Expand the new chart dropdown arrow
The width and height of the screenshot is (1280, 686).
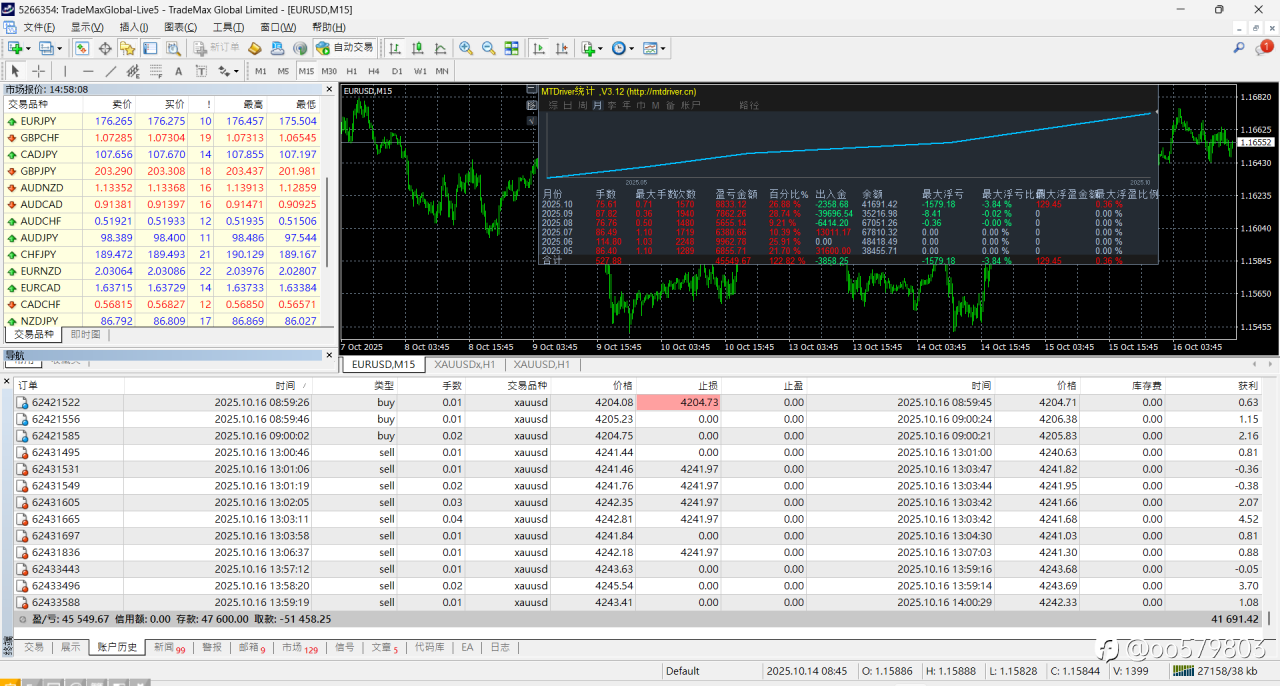pos(29,48)
